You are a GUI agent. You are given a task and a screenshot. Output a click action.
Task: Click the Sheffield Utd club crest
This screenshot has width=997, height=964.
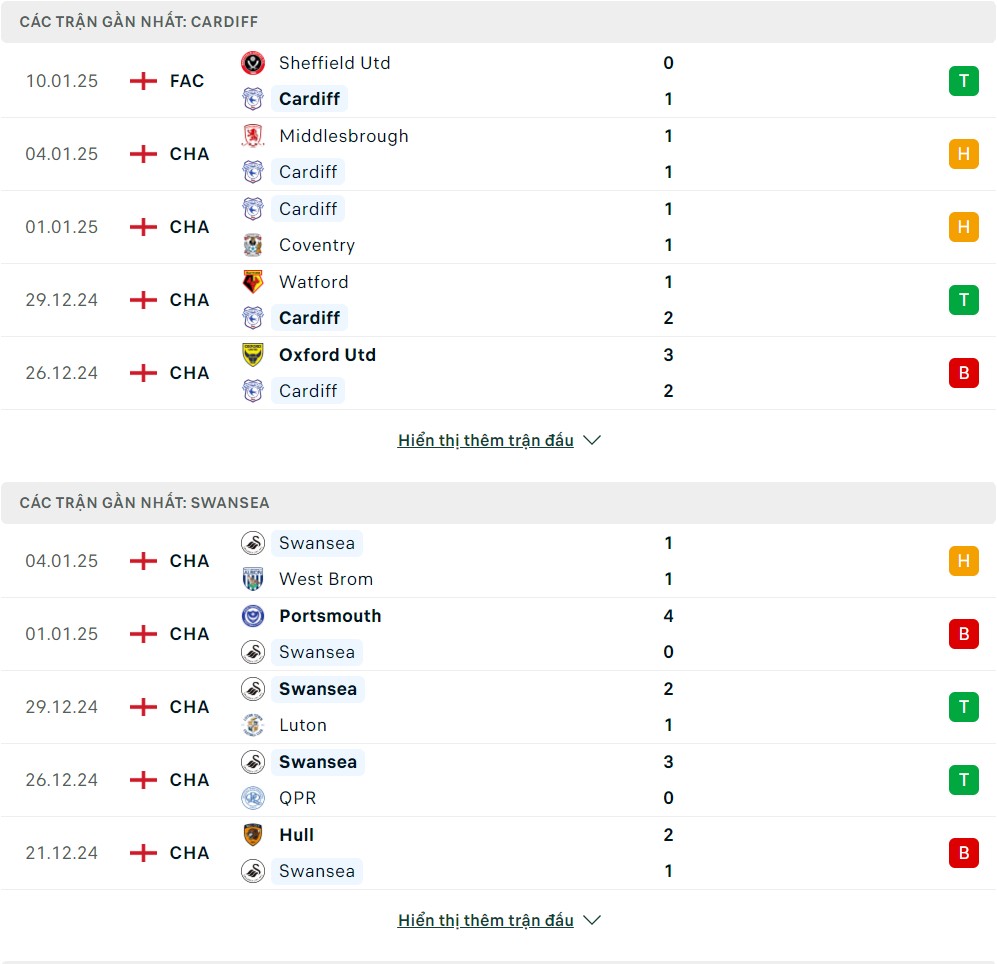(253, 63)
